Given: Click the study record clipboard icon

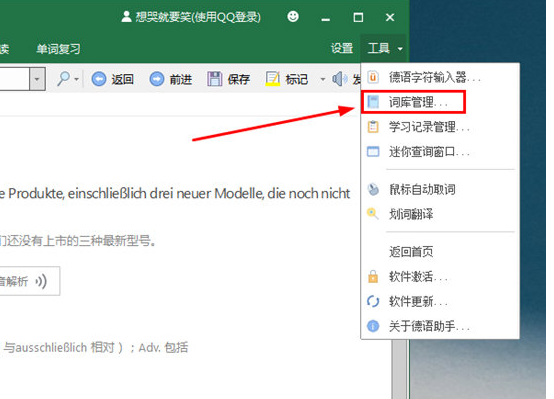Looking at the screenshot, I should (373, 127).
